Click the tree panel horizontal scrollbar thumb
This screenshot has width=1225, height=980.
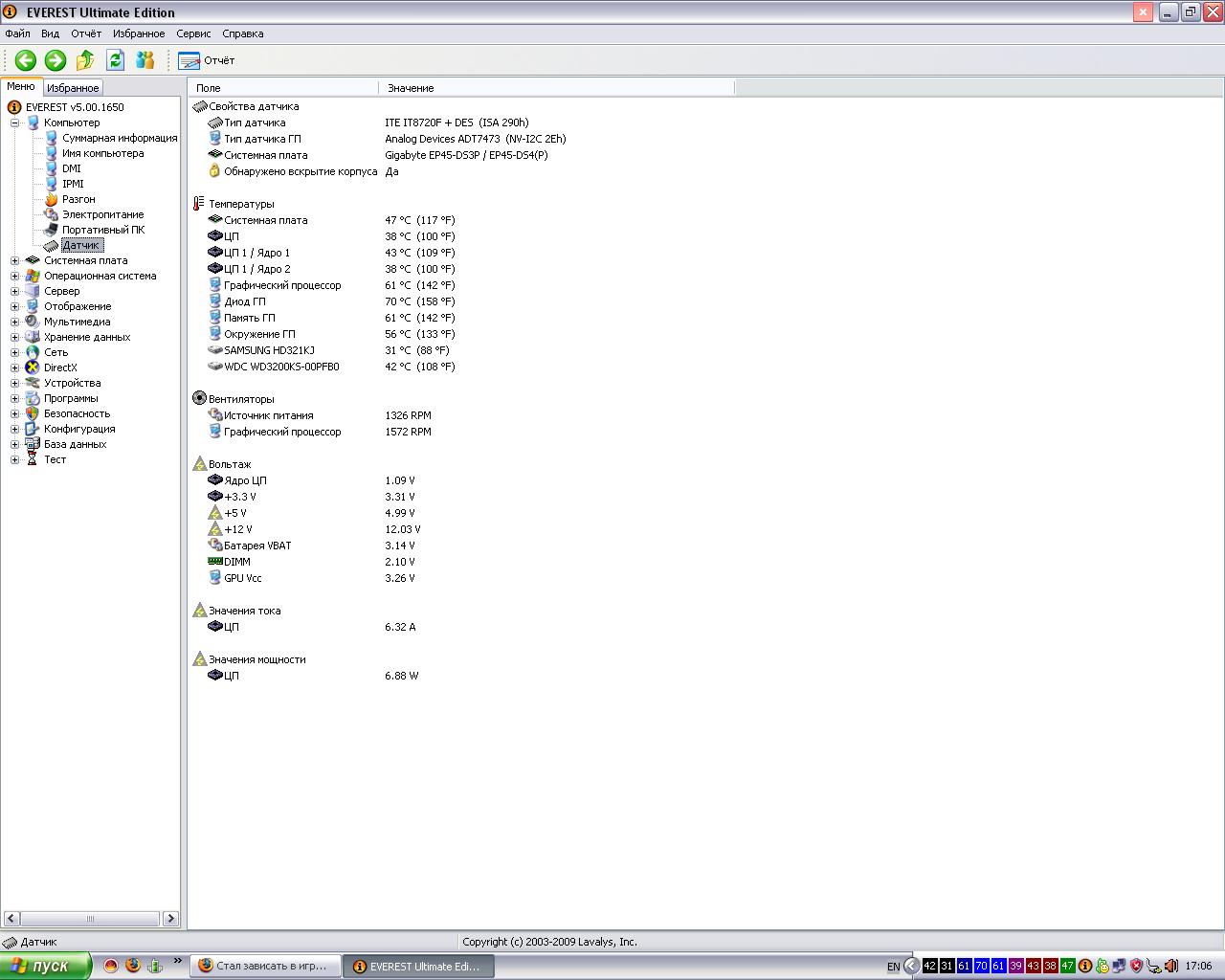click(x=90, y=919)
